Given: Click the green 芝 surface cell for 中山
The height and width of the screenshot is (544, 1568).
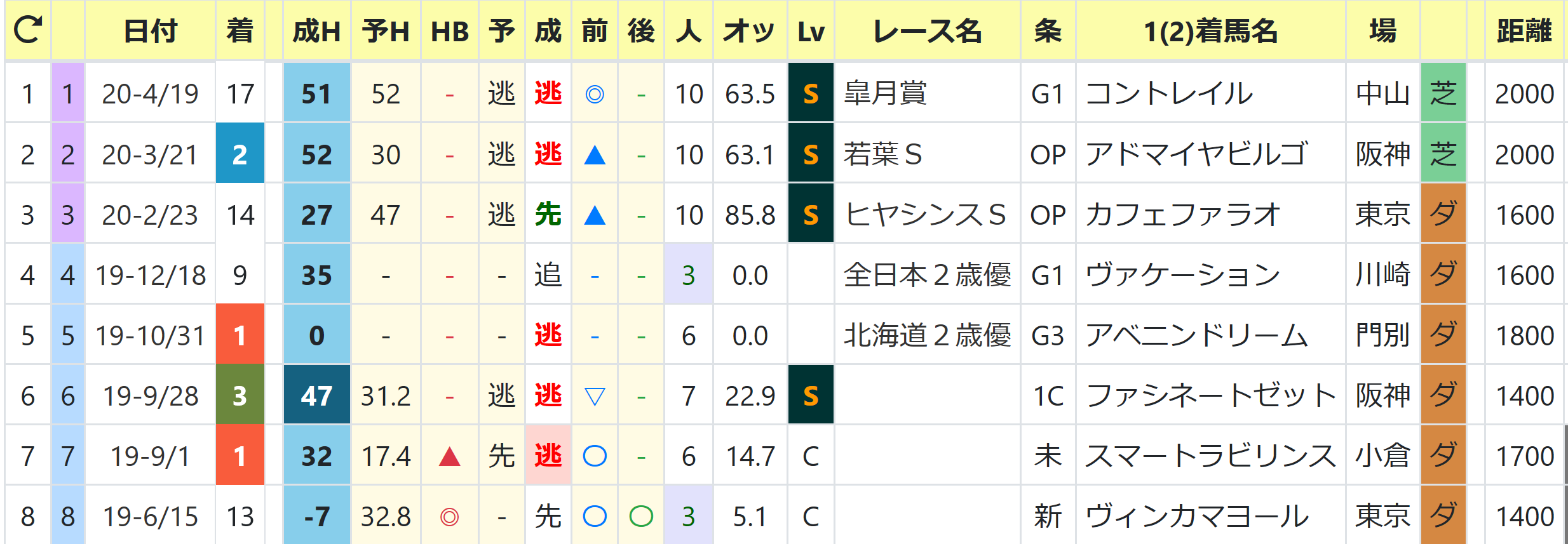Looking at the screenshot, I should pos(1443,95).
